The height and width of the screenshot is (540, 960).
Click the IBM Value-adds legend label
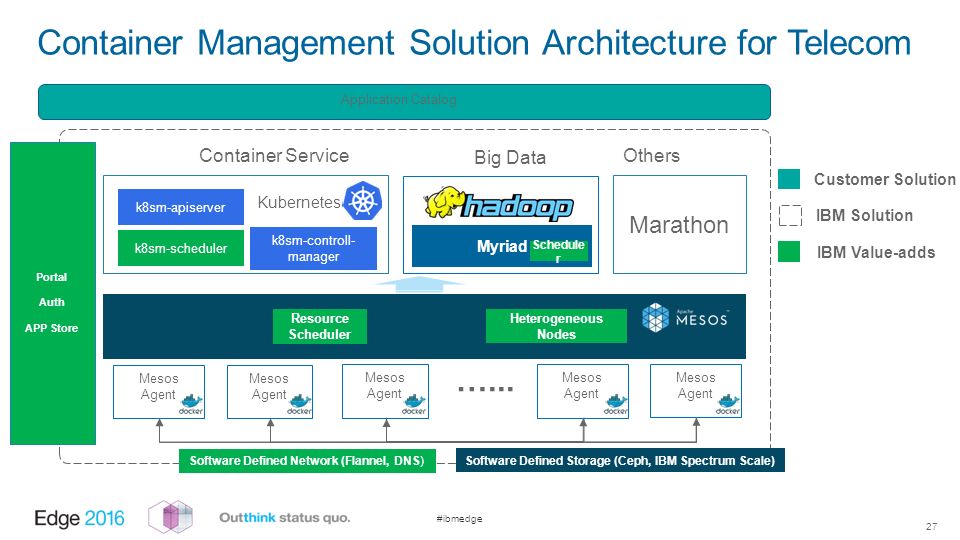876,252
